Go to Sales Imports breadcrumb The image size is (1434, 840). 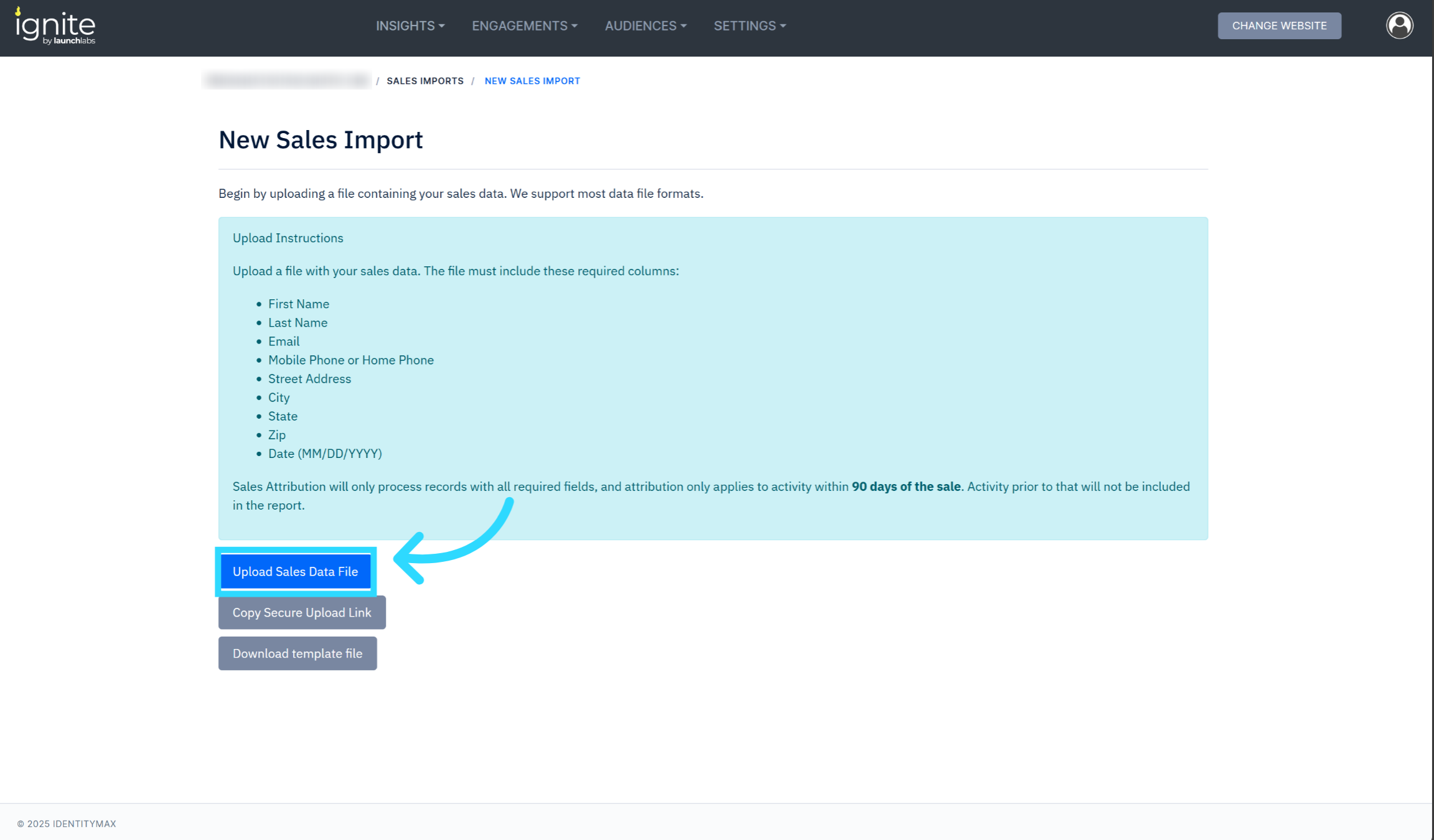point(425,81)
